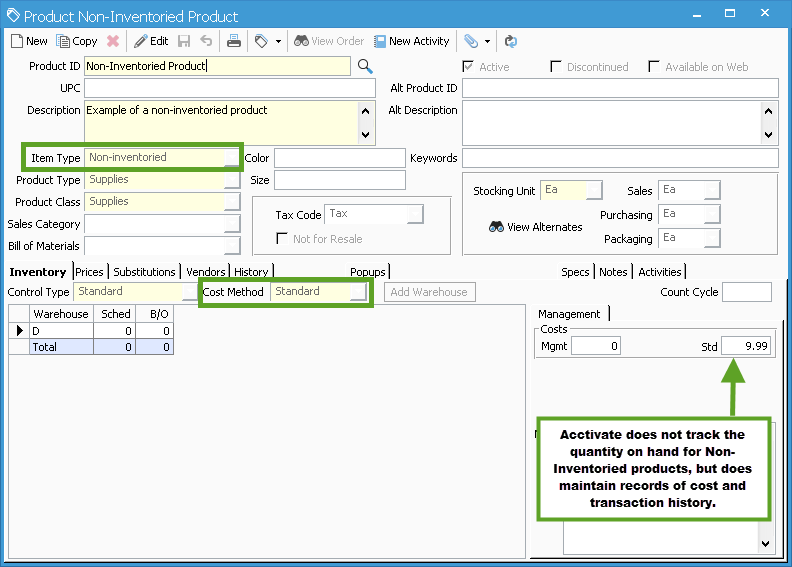Click into the Color field
The width and height of the screenshot is (792, 567).
pos(340,158)
